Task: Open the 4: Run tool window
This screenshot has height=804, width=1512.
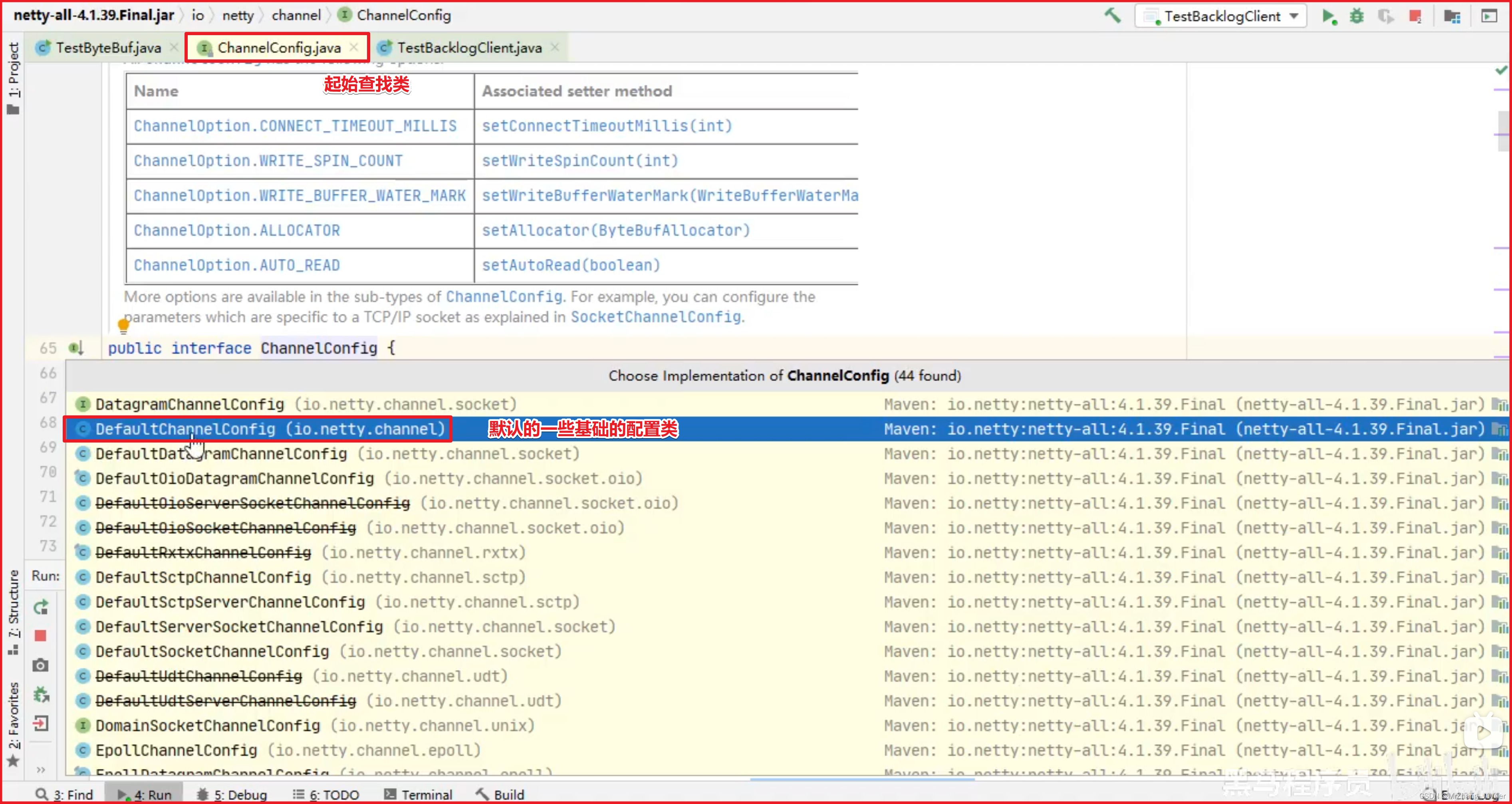Action: tap(145, 794)
